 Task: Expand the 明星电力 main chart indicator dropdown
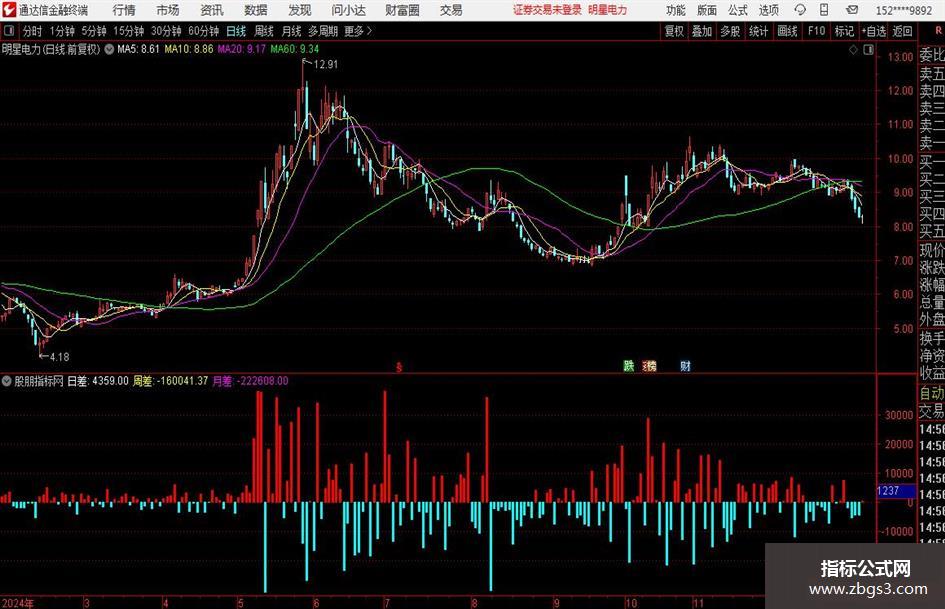pyautogui.click(x=109, y=49)
